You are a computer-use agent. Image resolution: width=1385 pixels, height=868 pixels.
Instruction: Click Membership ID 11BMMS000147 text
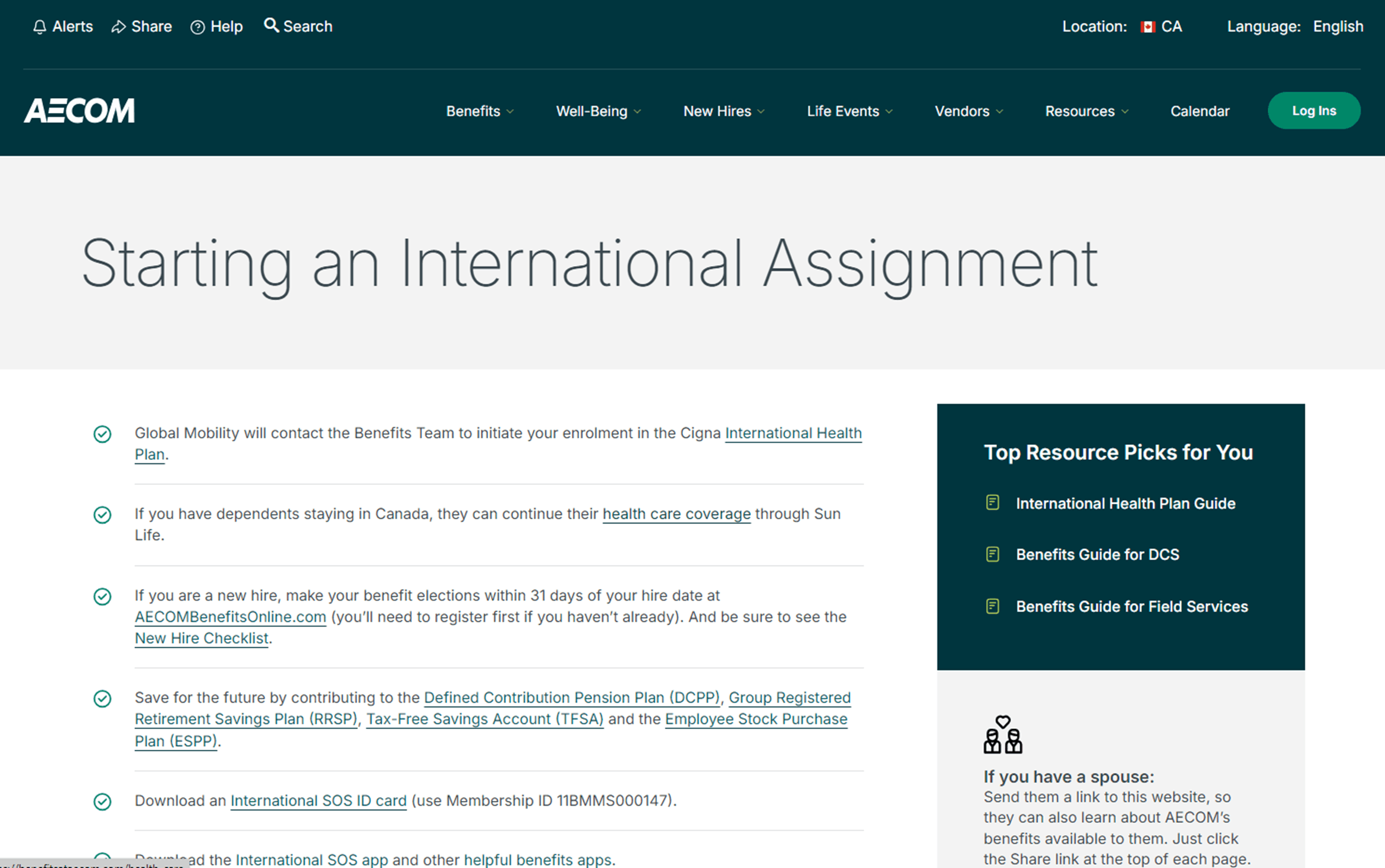558,801
